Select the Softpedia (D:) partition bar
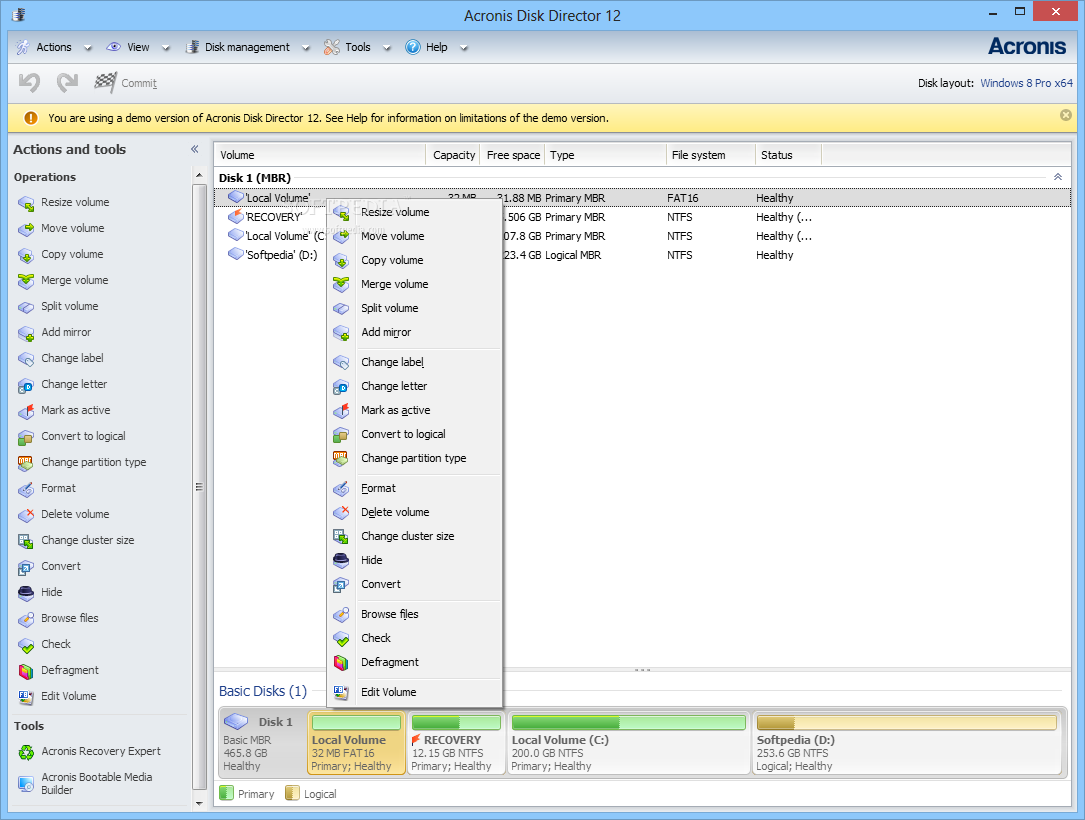1085x820 pixels. coord(906,743)
